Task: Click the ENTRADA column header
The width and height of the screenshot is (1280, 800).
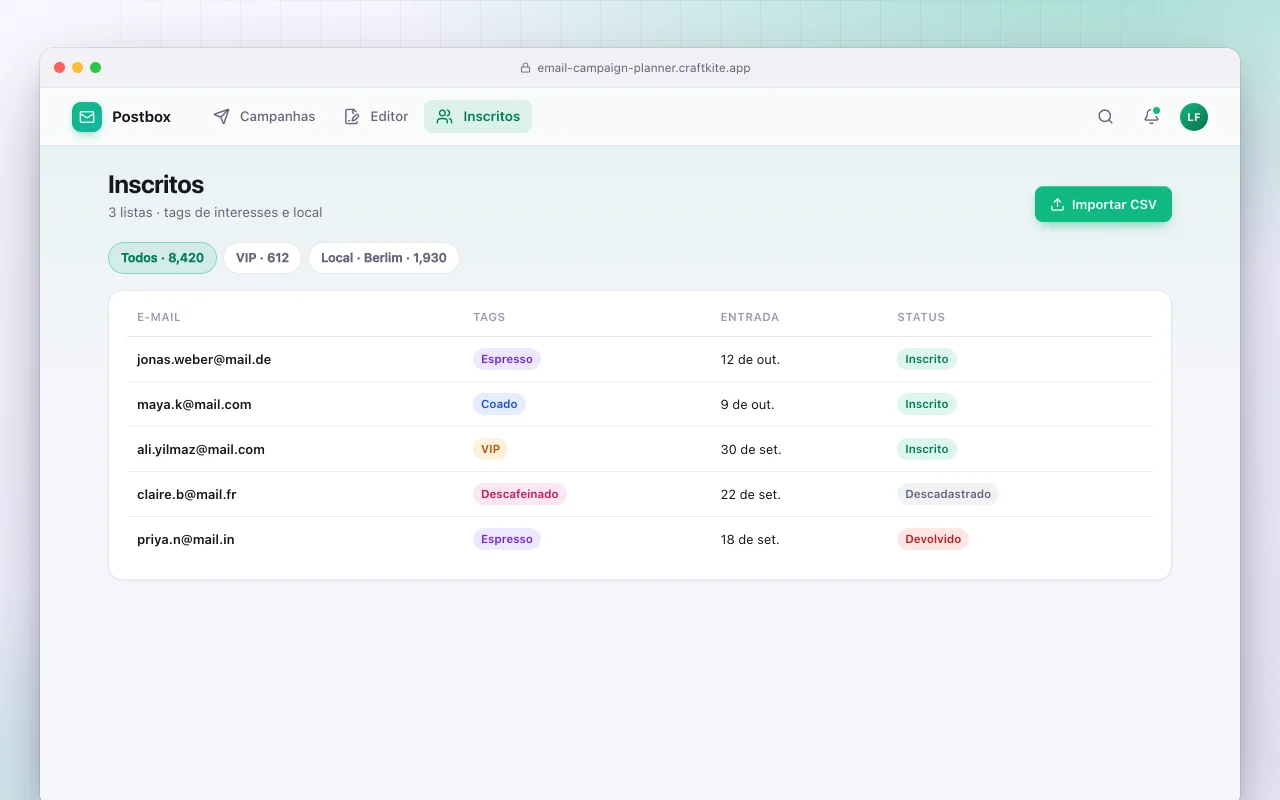Action: [x=750, y=317]
